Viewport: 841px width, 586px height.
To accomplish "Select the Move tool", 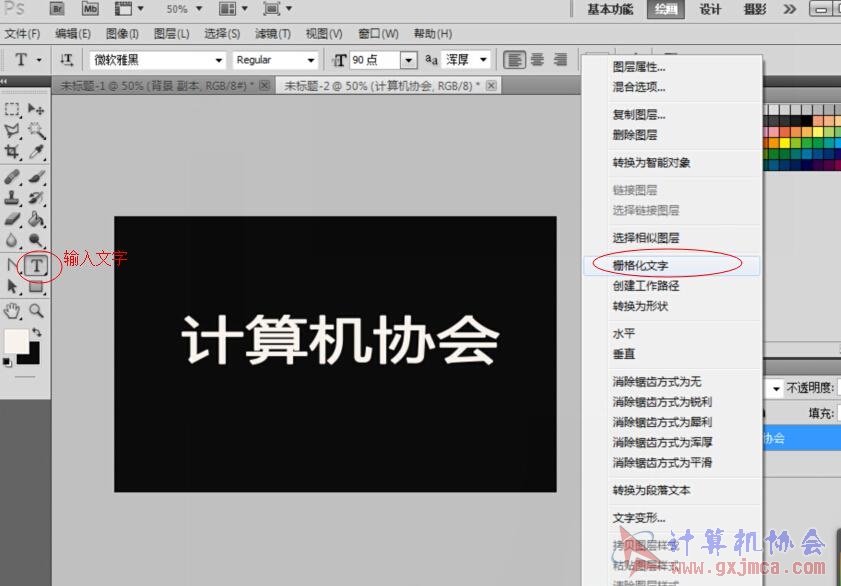I will point(36,109).
